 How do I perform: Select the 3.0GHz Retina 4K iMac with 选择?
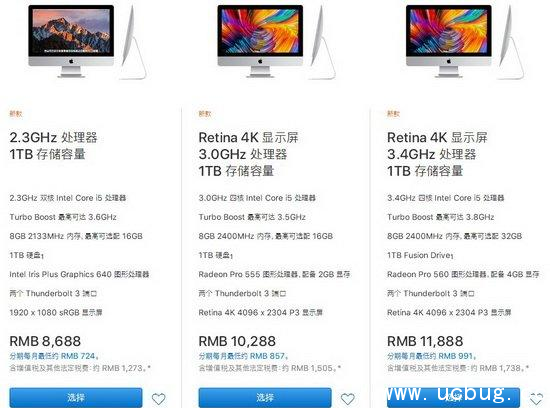[x=265, y=397]
